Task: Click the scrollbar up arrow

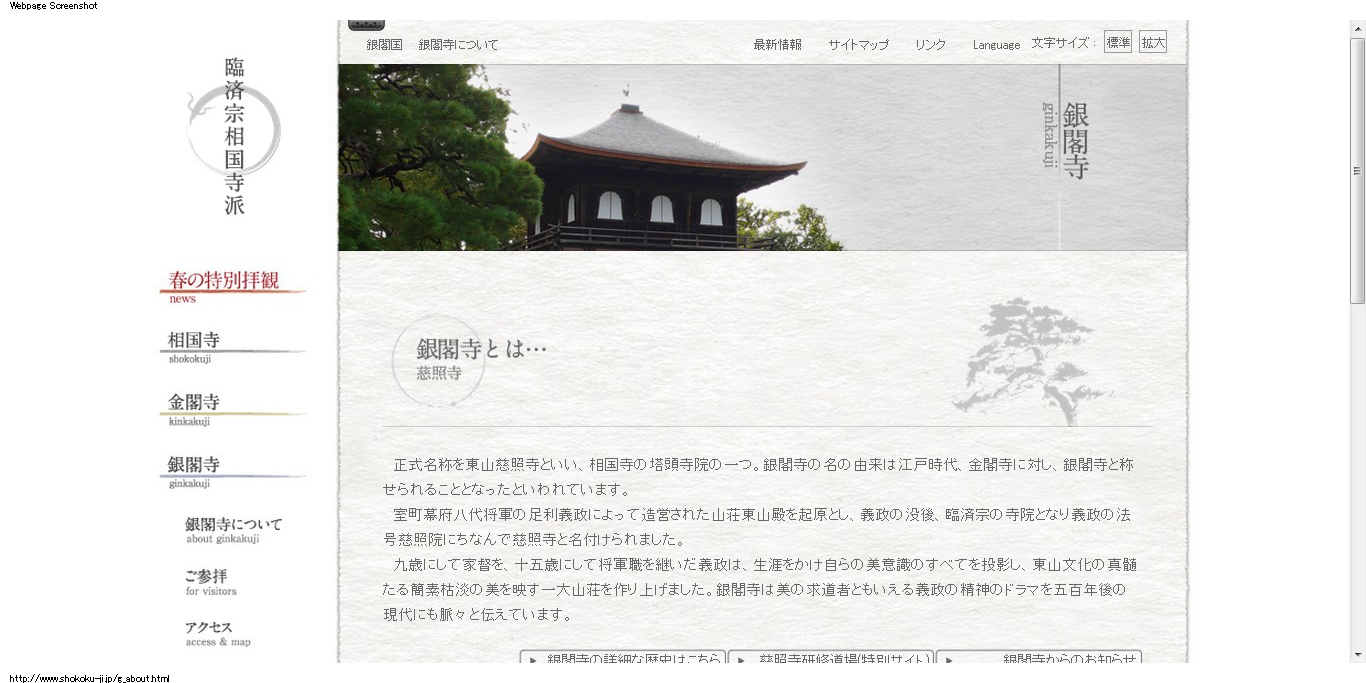Action: click(x=1357, y=28)
